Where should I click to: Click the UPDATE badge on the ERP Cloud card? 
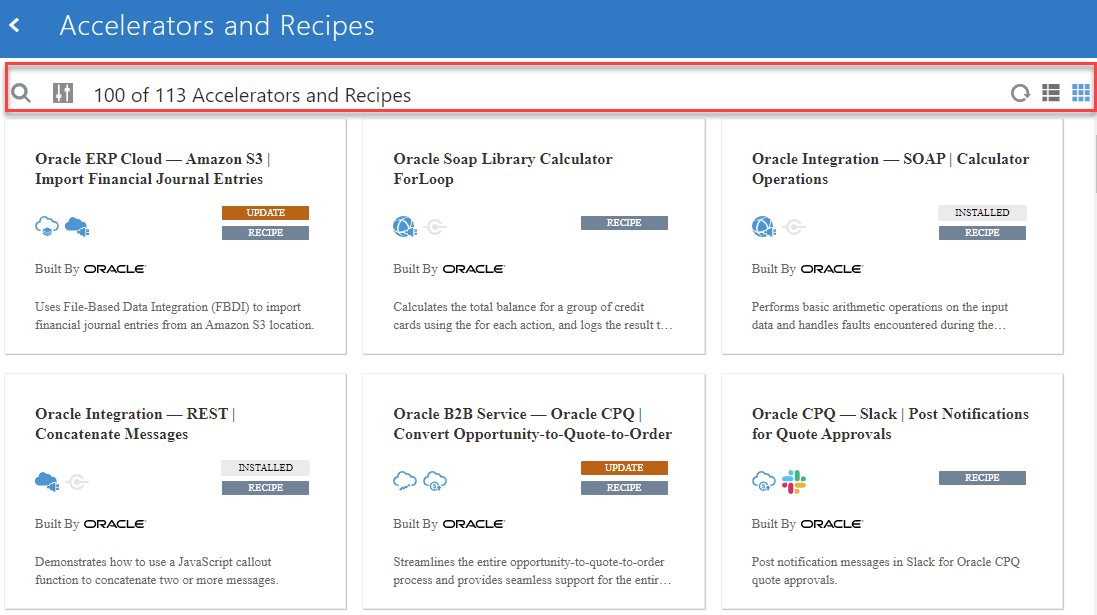[265, 212]
